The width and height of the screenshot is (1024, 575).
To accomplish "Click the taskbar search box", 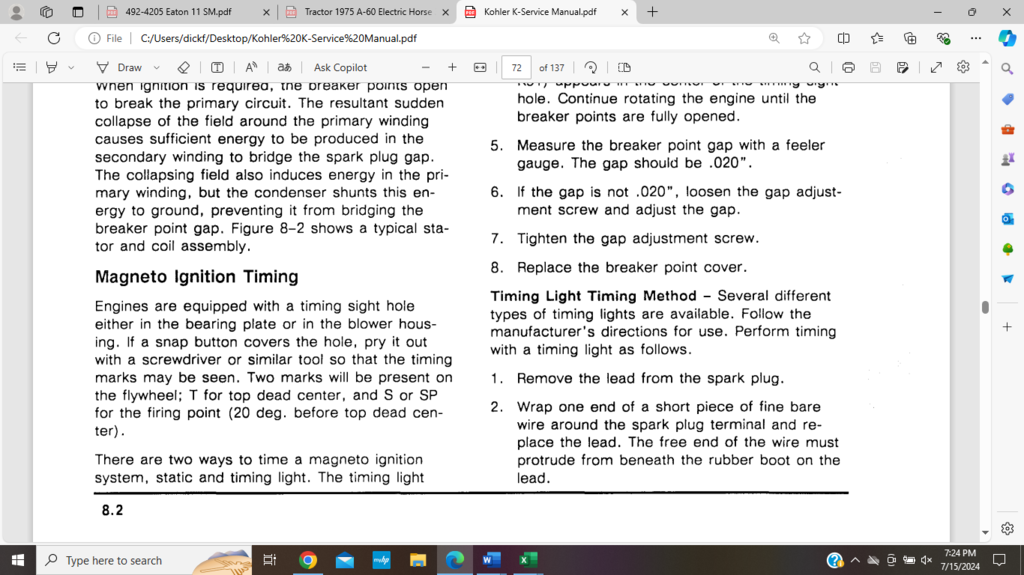I will [144, 560].
